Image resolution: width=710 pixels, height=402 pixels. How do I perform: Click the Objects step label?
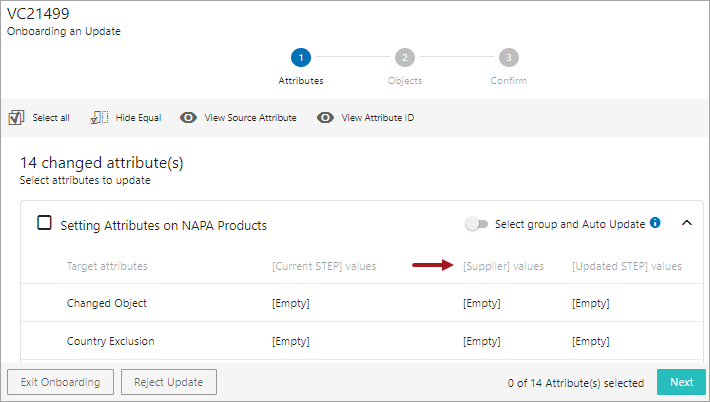(x=405, y=81)
